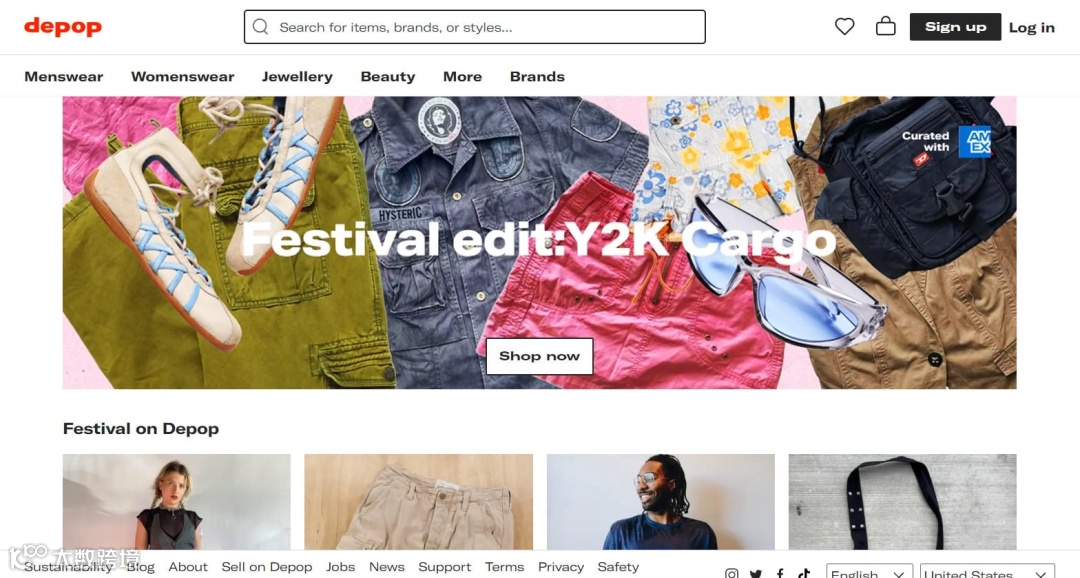Select the Jewellery category

tap(297, 76)
